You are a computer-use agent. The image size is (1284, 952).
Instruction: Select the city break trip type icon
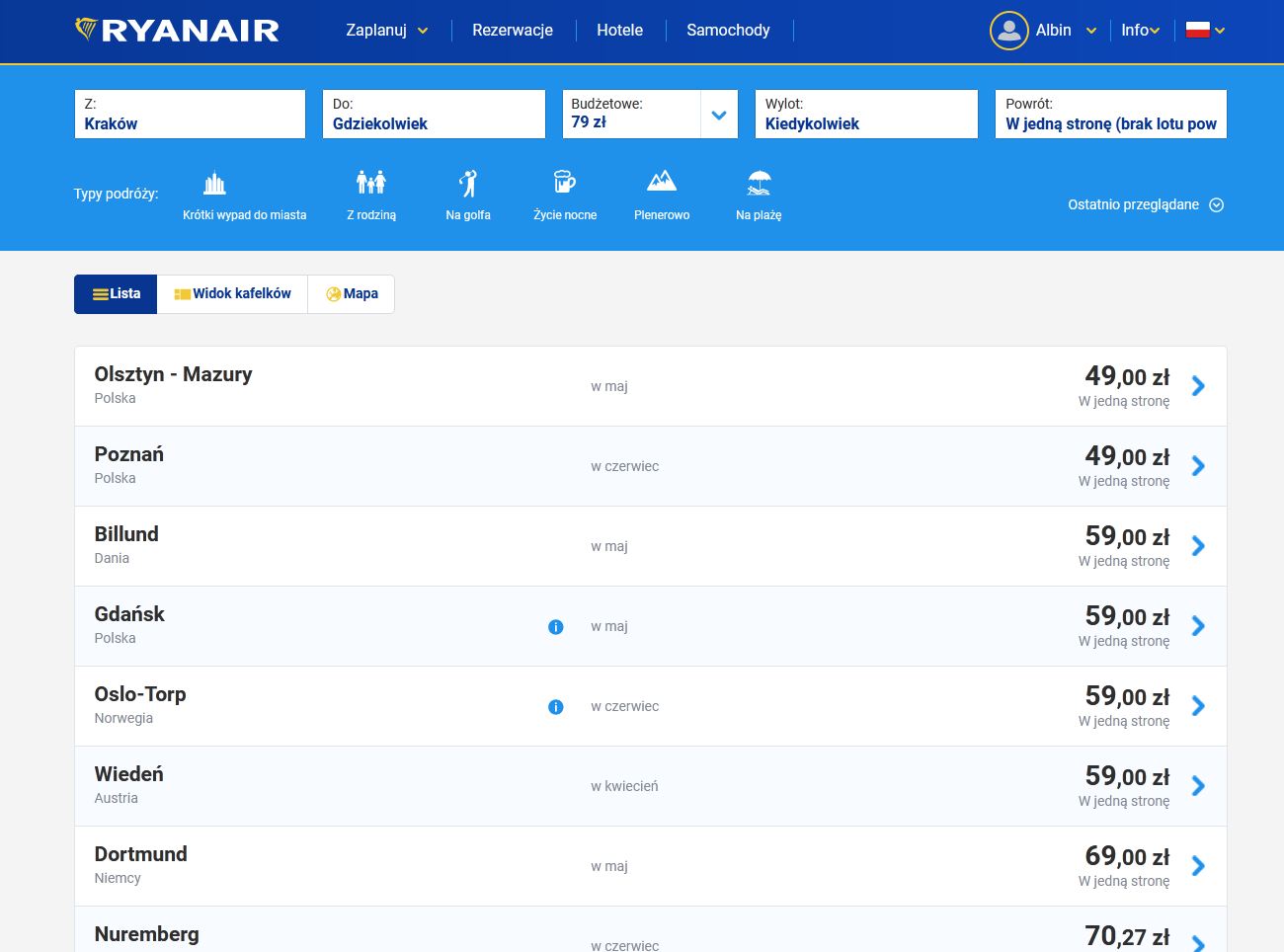214,184
